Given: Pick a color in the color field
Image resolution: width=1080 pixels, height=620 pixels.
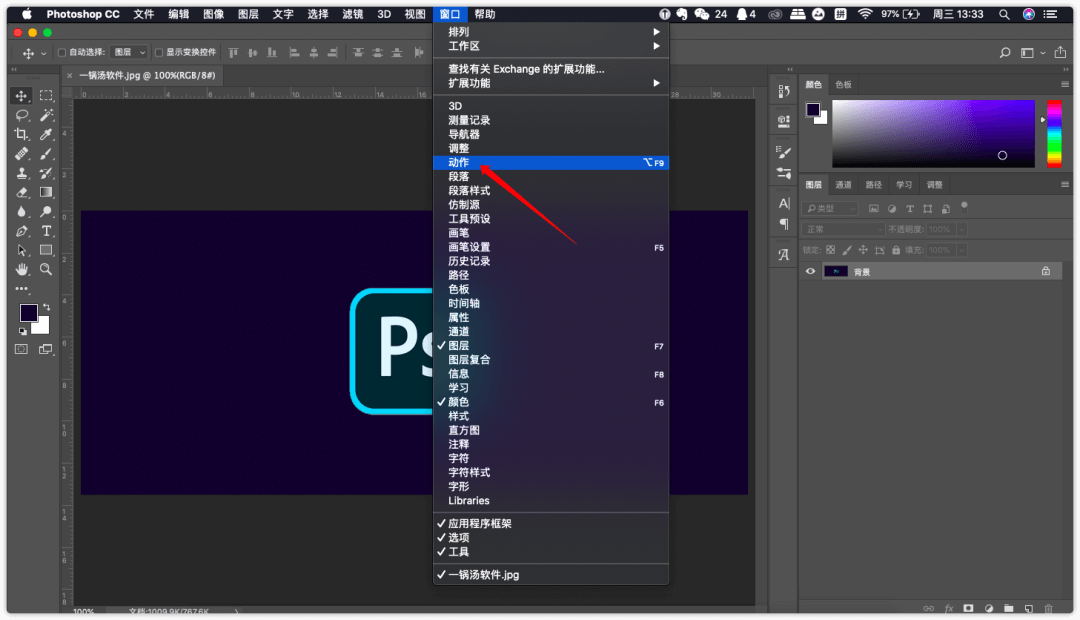Looking at the screenshot, I should click(x=933, y=134).
